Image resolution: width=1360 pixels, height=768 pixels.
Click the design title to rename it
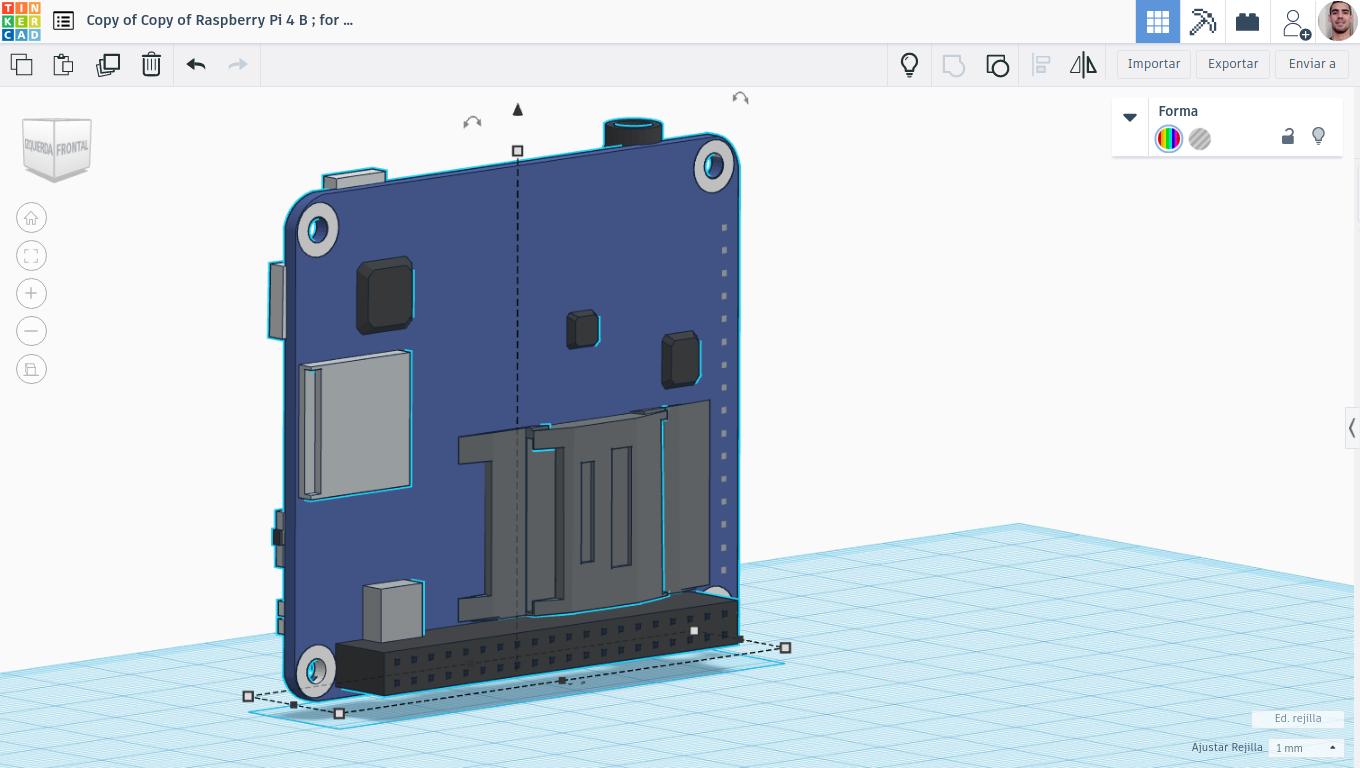point(219,20)
